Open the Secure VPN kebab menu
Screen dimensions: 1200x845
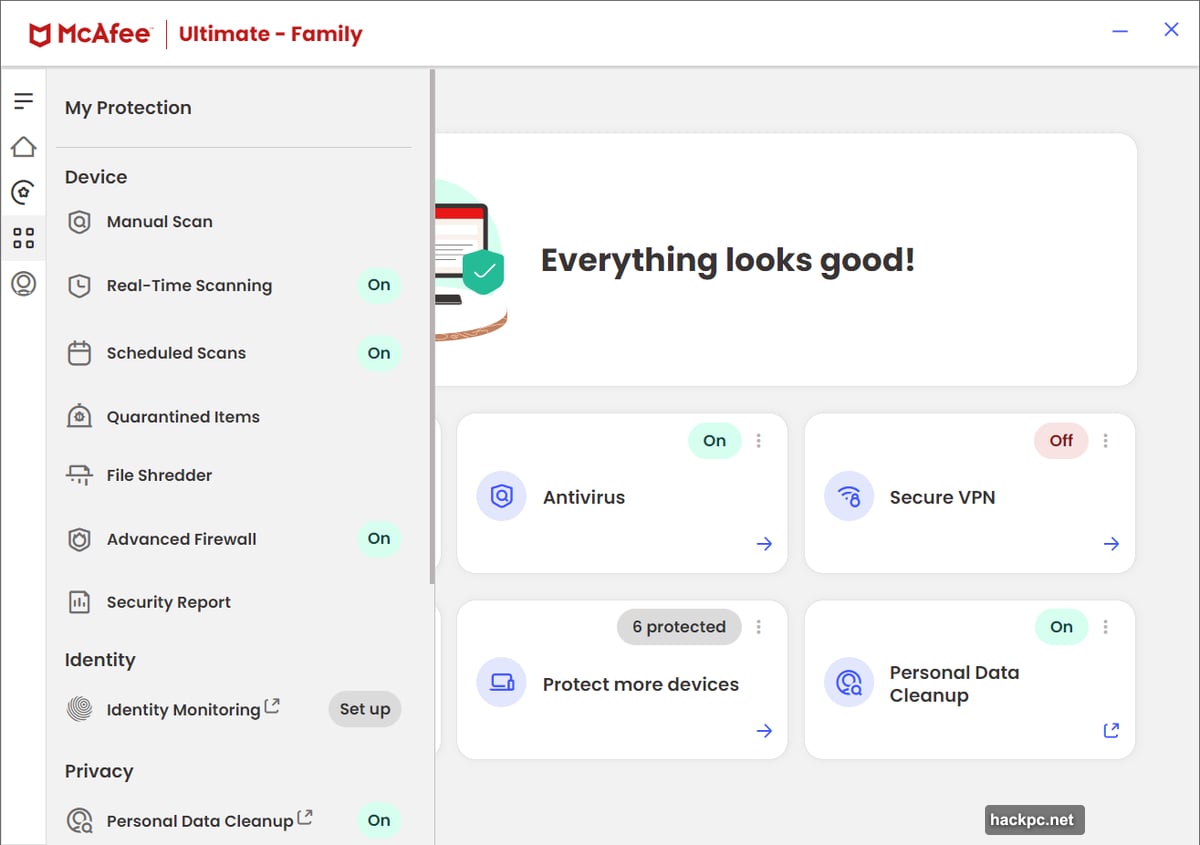click(x=1105, y=440)
